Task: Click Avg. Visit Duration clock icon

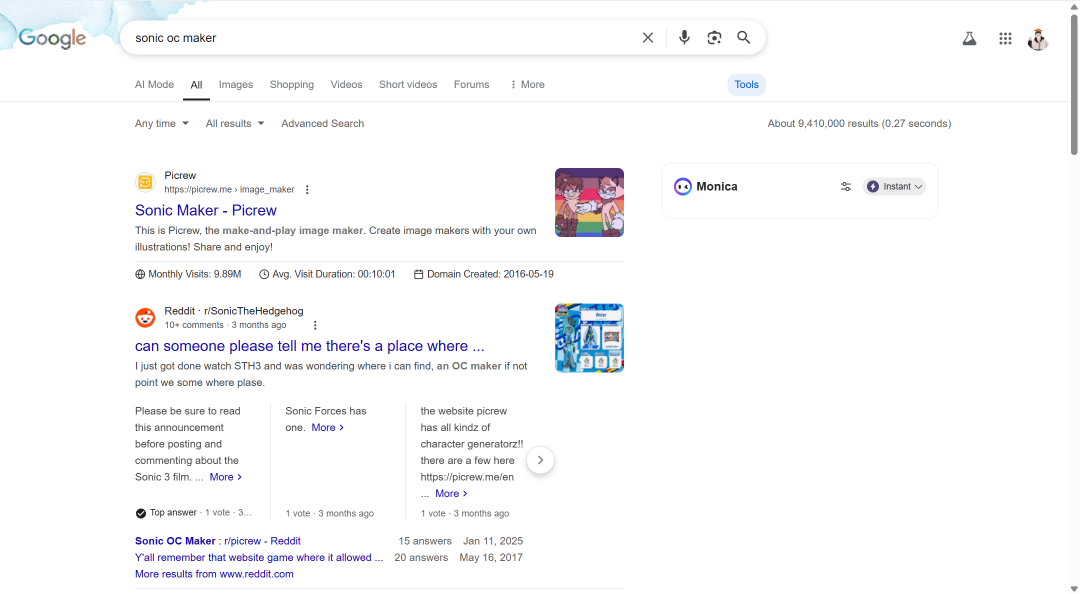Action: pyautogui.click(x=264, y=274)
